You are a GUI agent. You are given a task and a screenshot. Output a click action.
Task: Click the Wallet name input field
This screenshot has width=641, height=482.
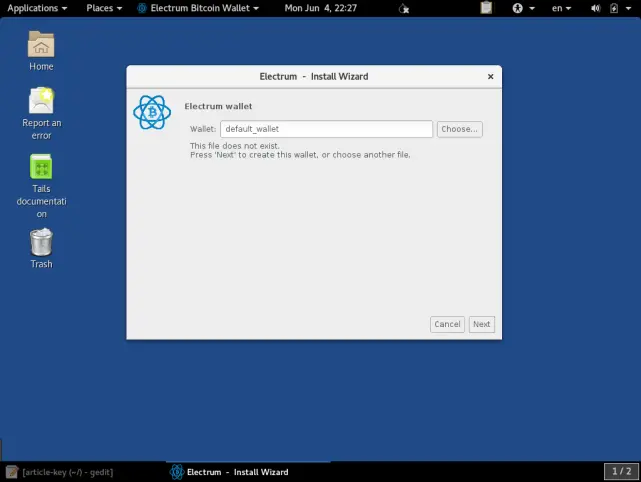(x=326, y=129)
